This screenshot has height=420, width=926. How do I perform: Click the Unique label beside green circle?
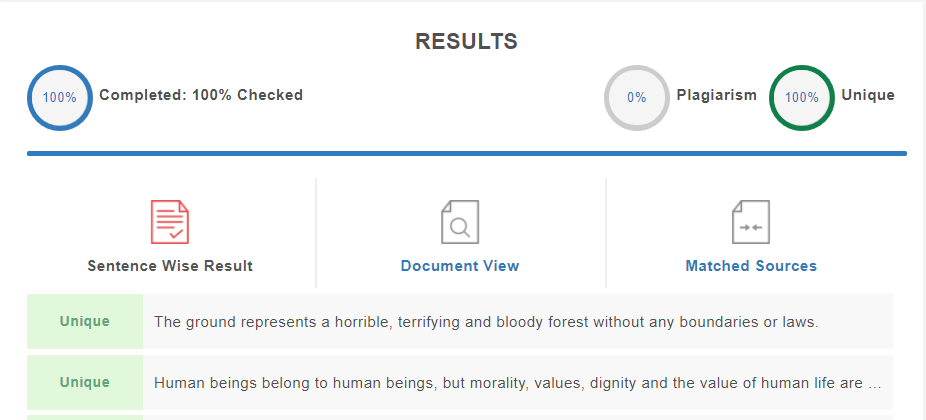[x=868, y=95]
